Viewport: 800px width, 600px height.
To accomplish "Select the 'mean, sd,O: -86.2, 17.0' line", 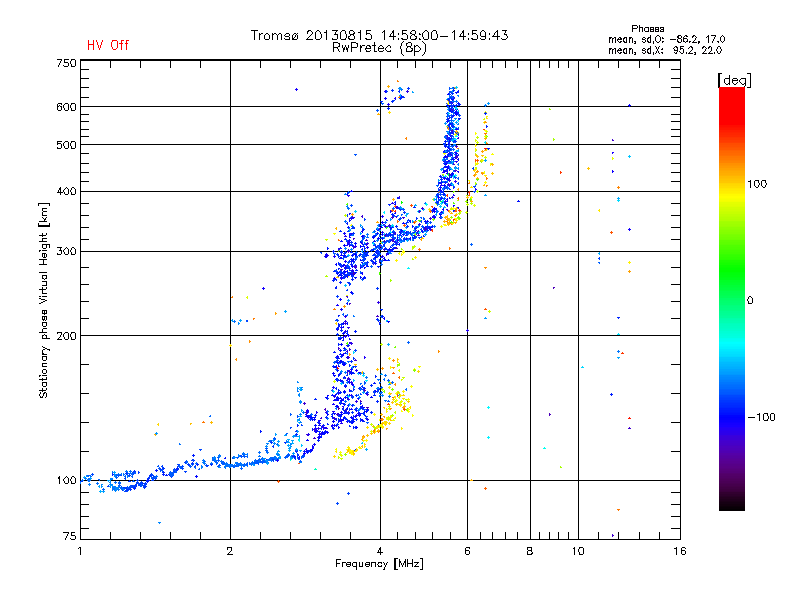I will 666,39.
